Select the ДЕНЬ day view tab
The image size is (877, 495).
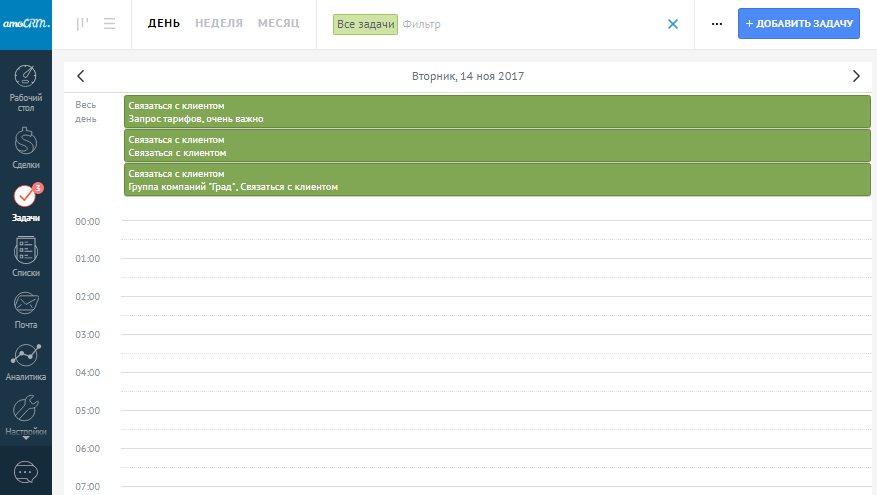[164, 23]
